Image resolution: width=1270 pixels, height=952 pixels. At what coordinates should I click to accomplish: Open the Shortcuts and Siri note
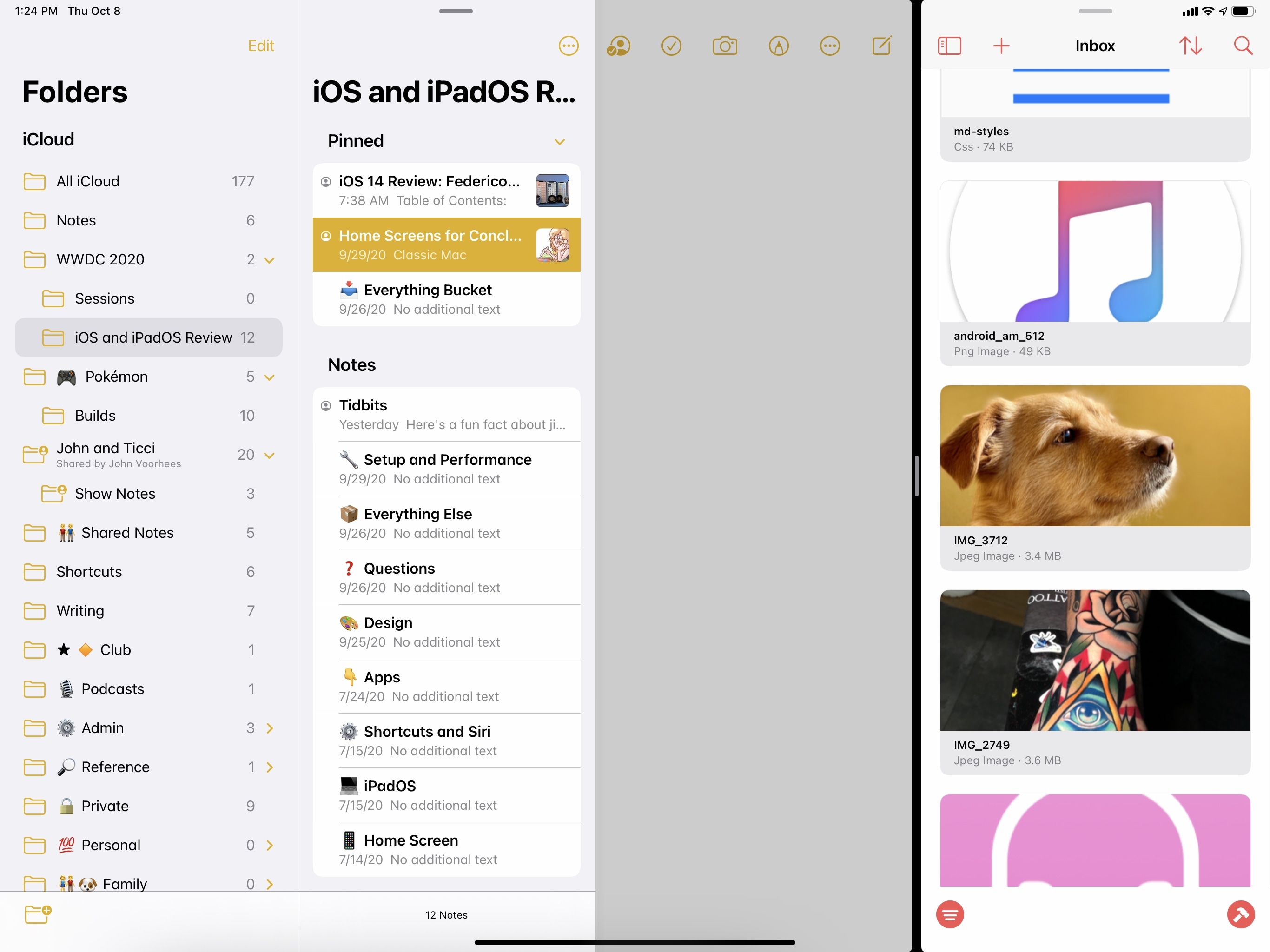pyautogui.click(x=446, y=740)
